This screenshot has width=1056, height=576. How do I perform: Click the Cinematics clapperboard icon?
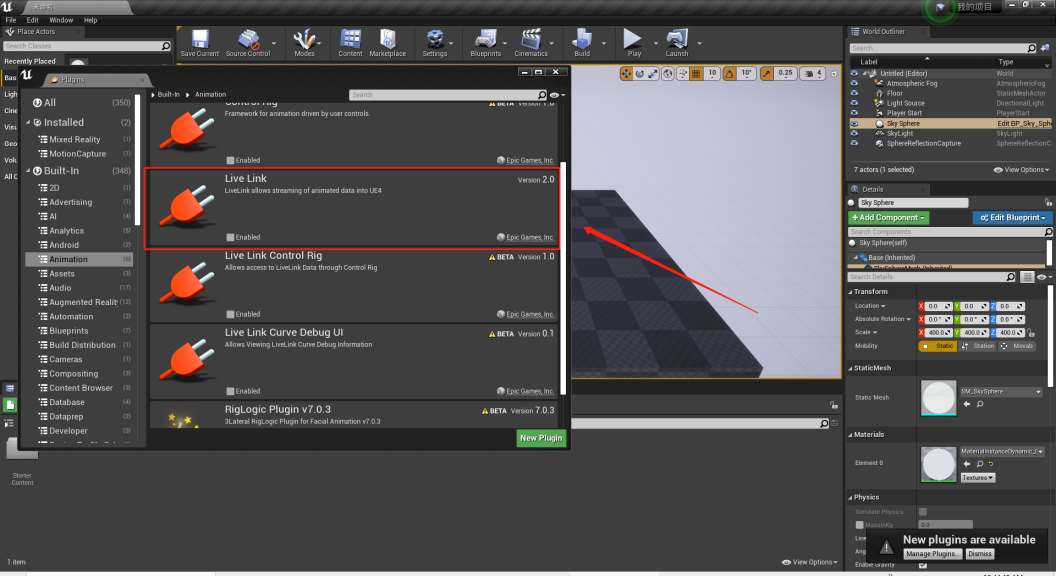531,39
